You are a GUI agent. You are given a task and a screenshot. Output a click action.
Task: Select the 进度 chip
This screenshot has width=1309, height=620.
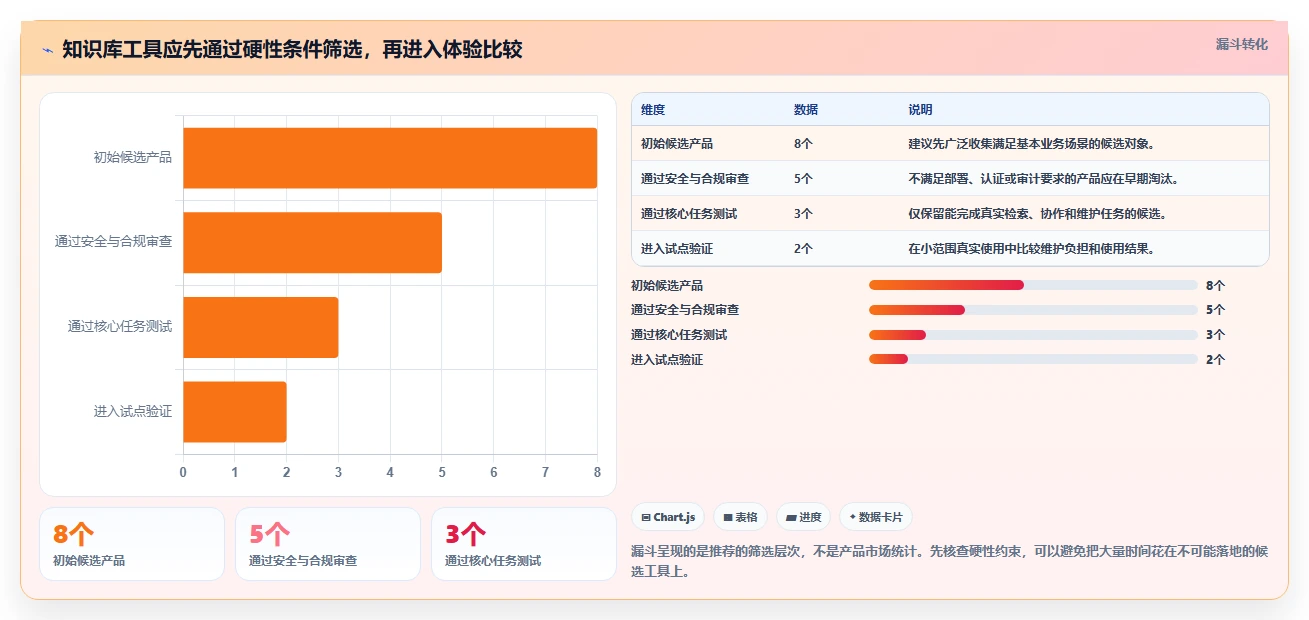[x=803, y=517]
